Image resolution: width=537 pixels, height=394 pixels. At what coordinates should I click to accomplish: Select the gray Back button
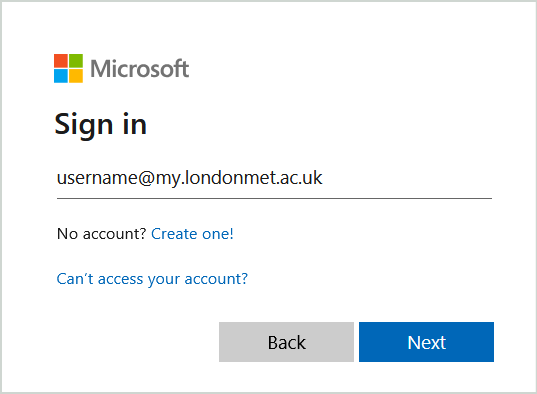[x=286, y=342]
